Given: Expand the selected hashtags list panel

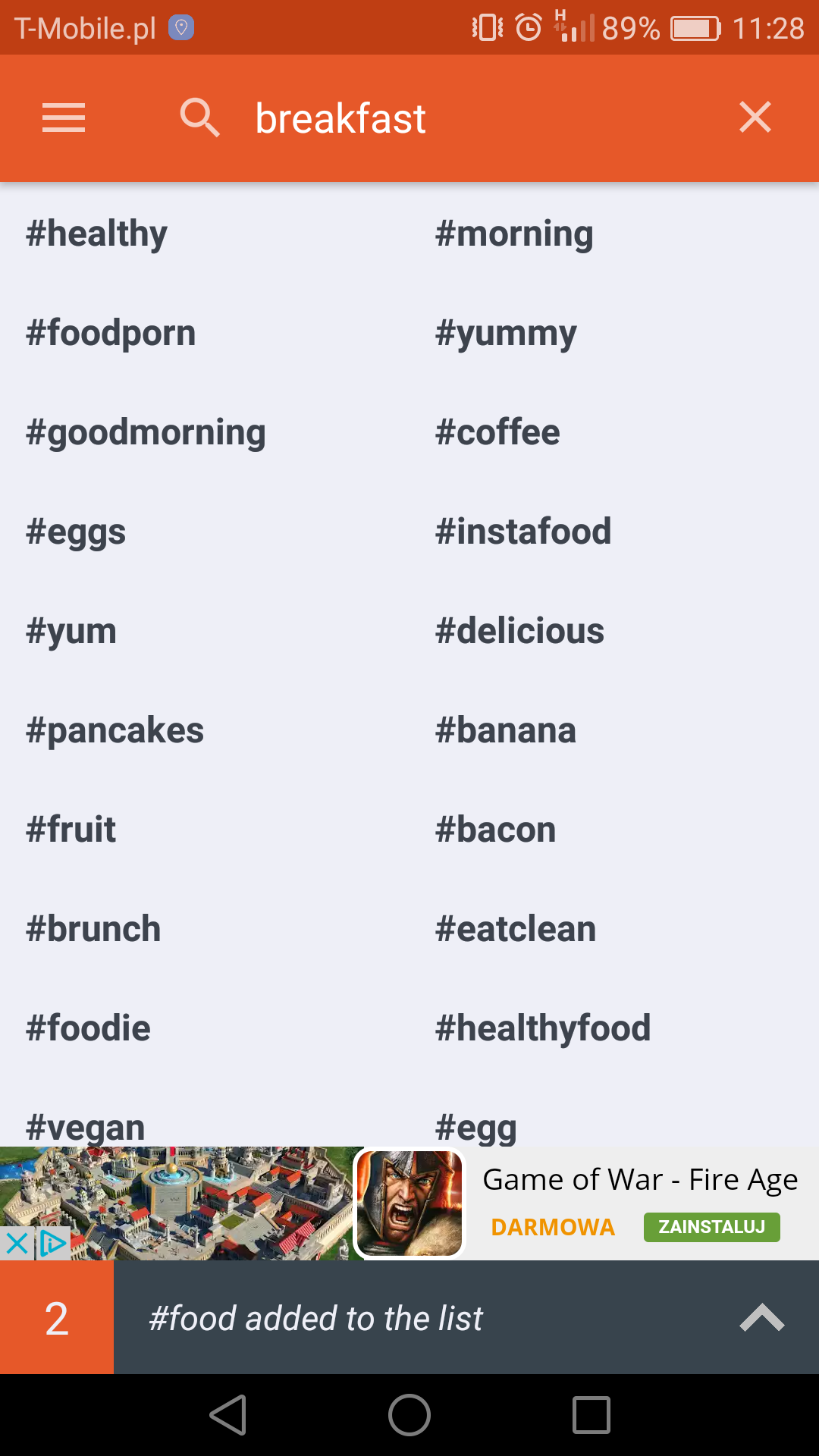Looking at the screenshot, I should pos(761,1318).
